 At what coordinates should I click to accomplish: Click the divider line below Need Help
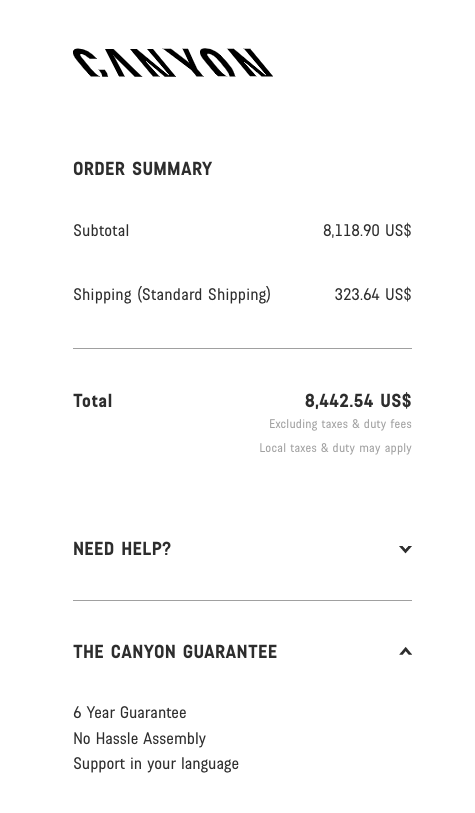click(x=243, y=600)
